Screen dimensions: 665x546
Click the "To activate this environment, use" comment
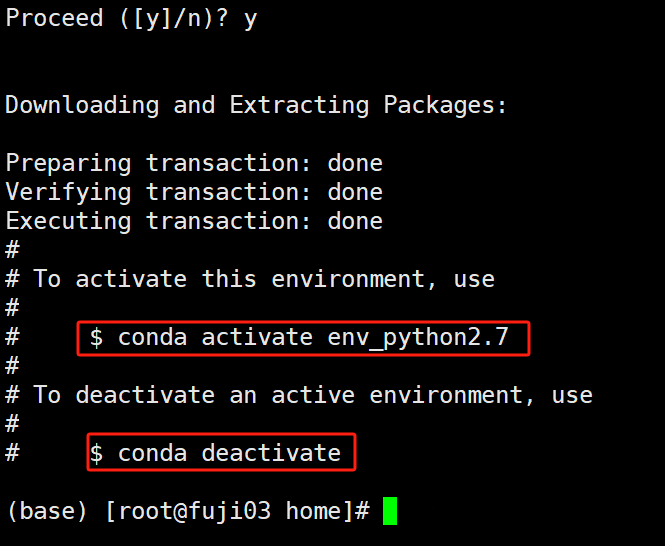click(264, 279)
